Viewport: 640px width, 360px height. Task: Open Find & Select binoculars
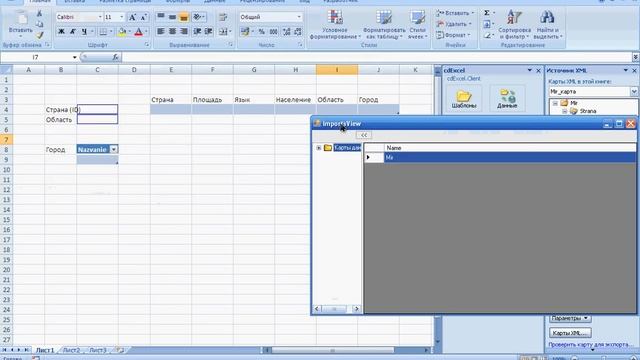547,24
